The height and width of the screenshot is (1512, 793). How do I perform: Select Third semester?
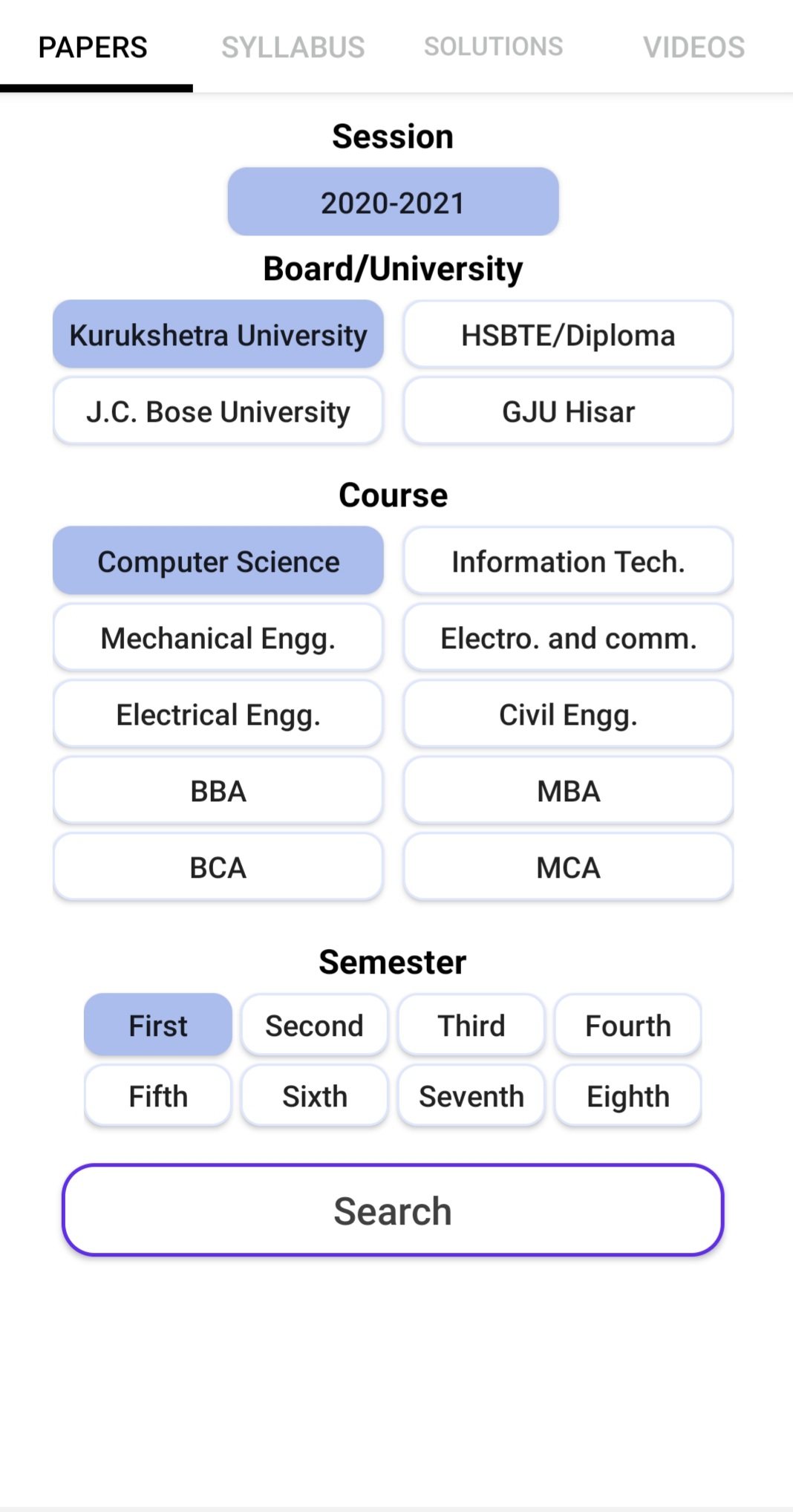coord(471,1026)
